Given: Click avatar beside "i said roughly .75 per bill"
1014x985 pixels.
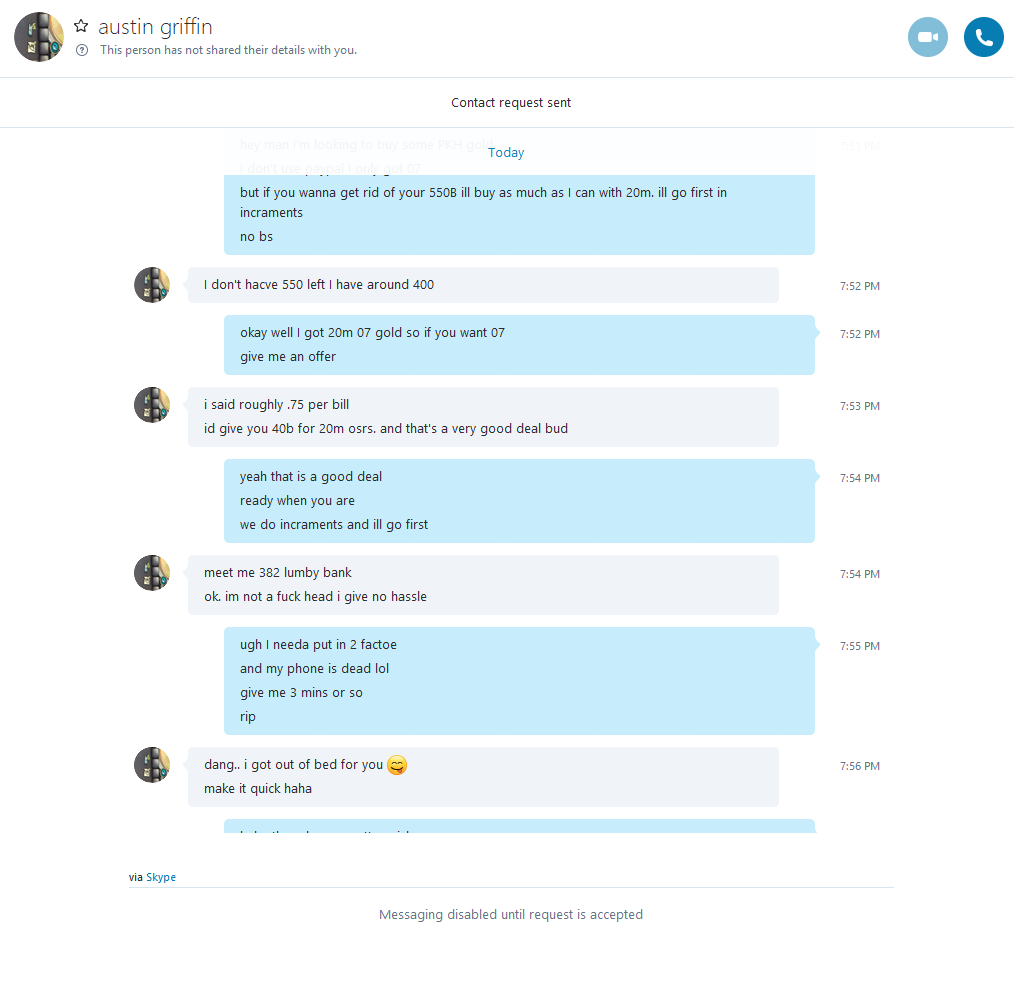Looking at the screenshot, I should (x=152, y=405).
